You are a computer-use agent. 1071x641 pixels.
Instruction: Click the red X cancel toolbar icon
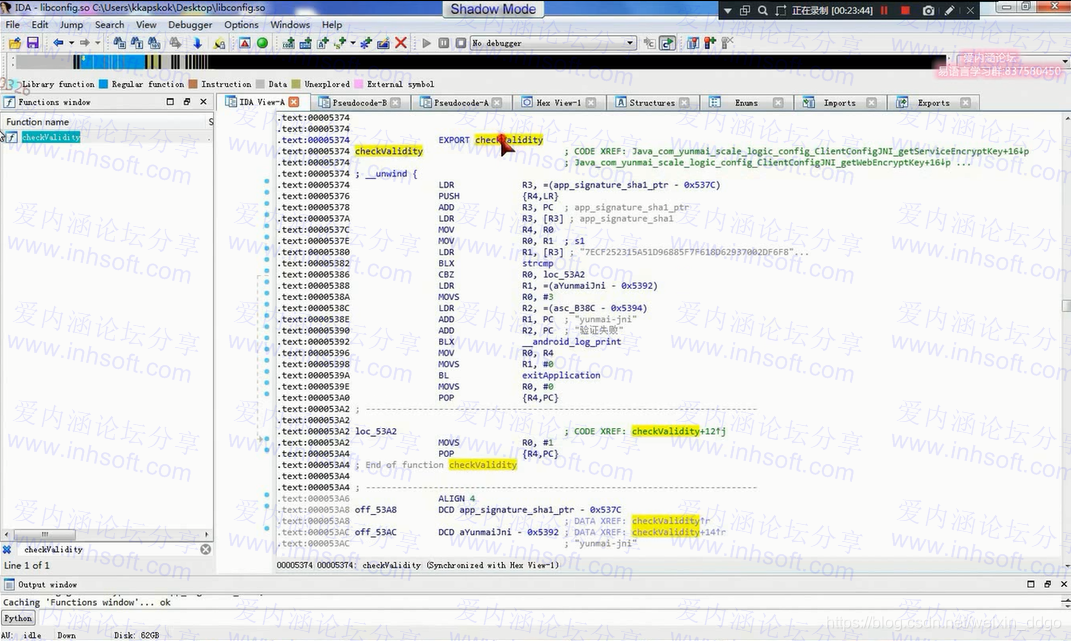coord(401,43)
